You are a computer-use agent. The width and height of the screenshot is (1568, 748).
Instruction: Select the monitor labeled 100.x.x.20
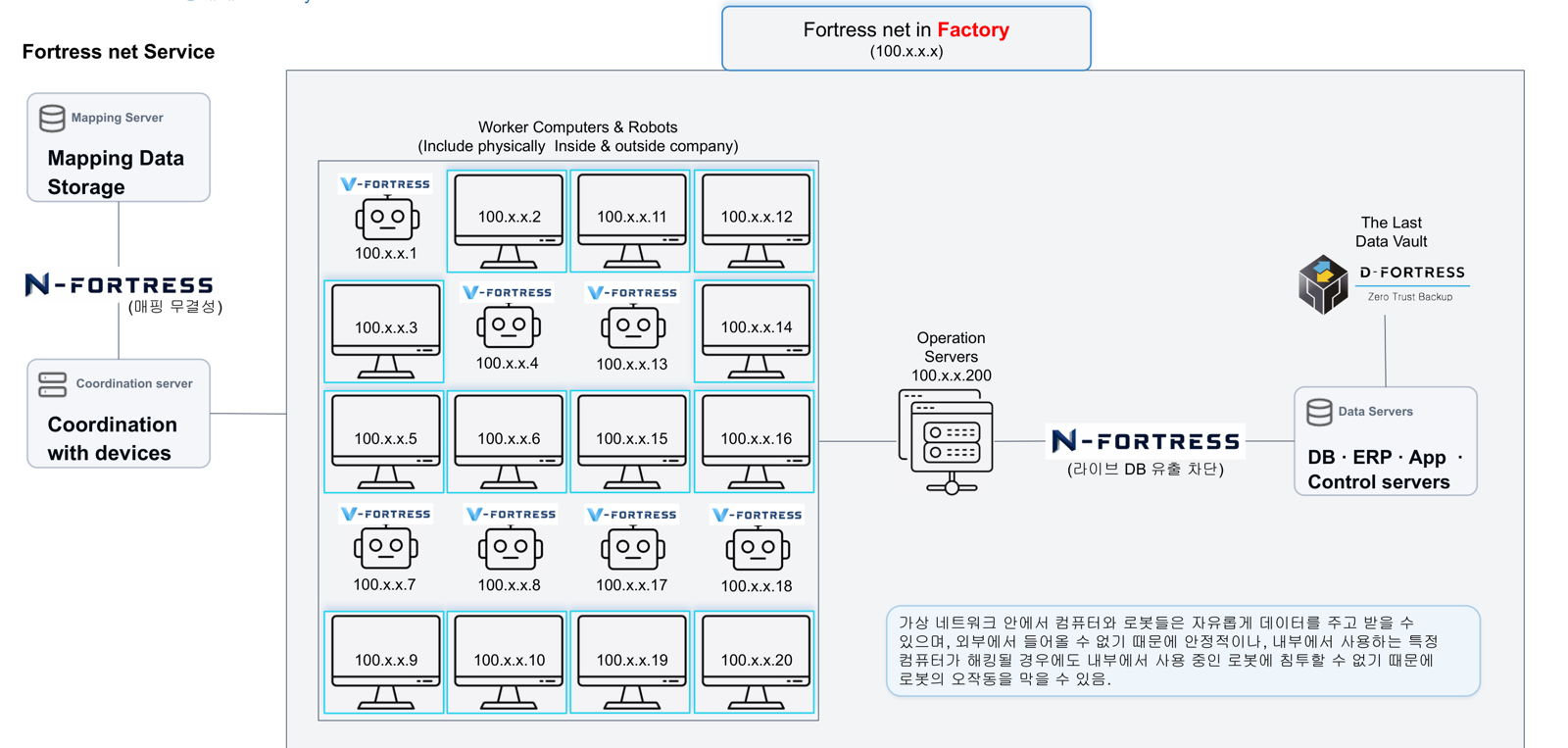click(756, 664)
